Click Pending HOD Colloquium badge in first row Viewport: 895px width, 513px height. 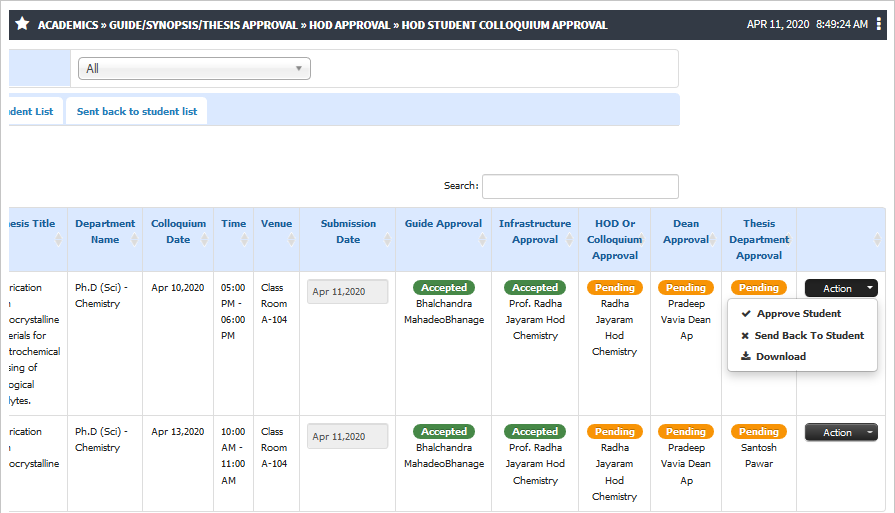tap(615, 288)
